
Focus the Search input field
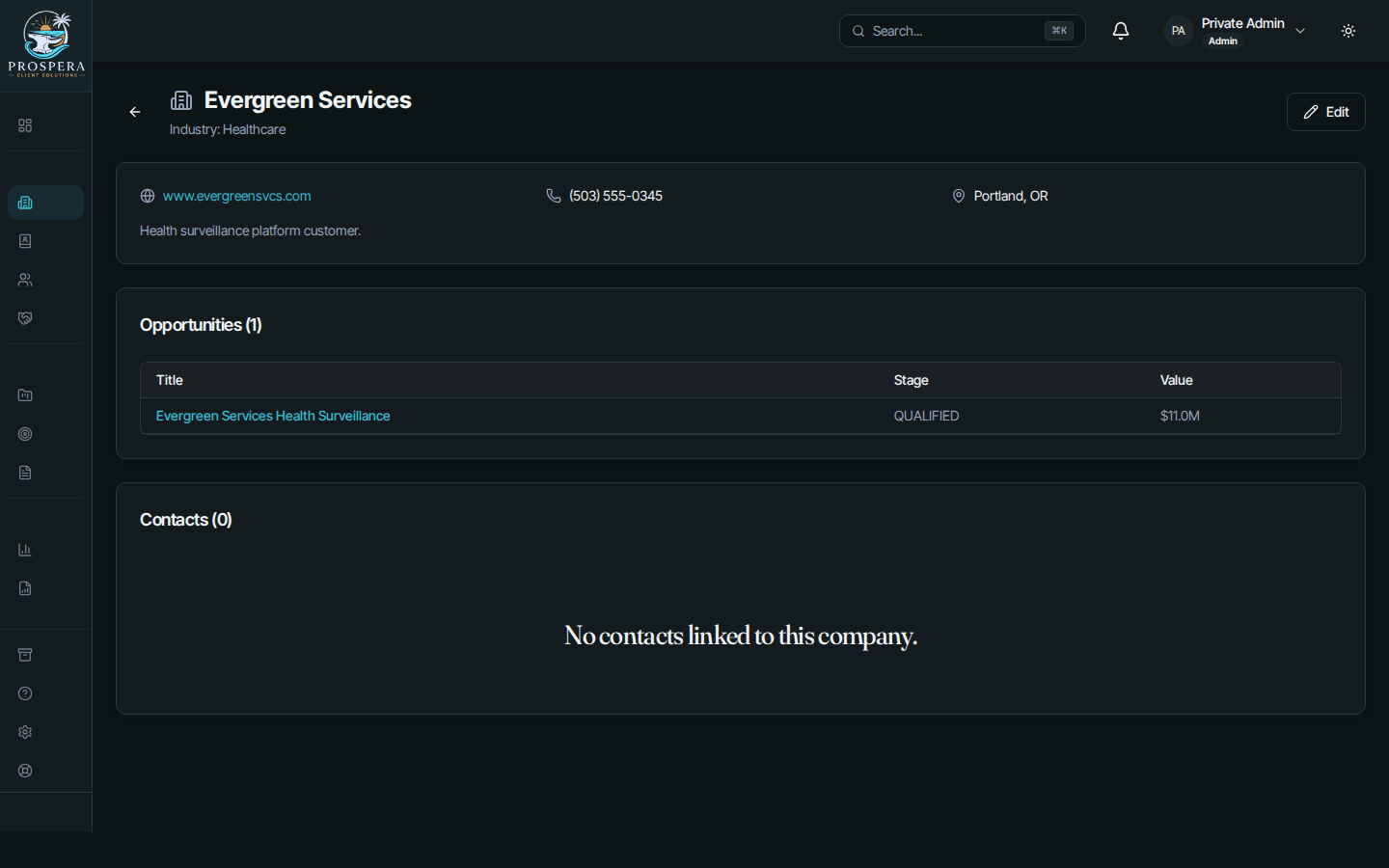[x=962, y=31]
